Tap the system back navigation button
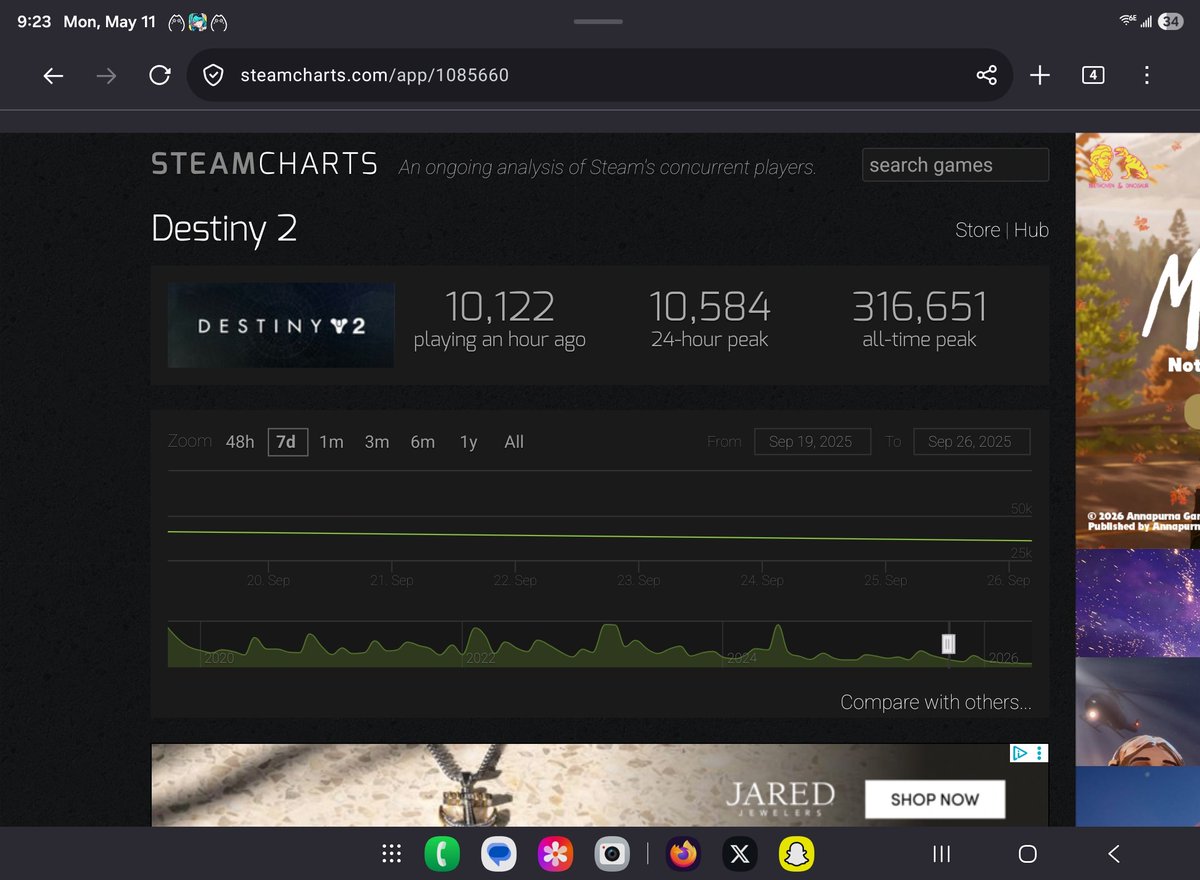The height and width of the screenshot is (880, 1200). coord(1114,854)
